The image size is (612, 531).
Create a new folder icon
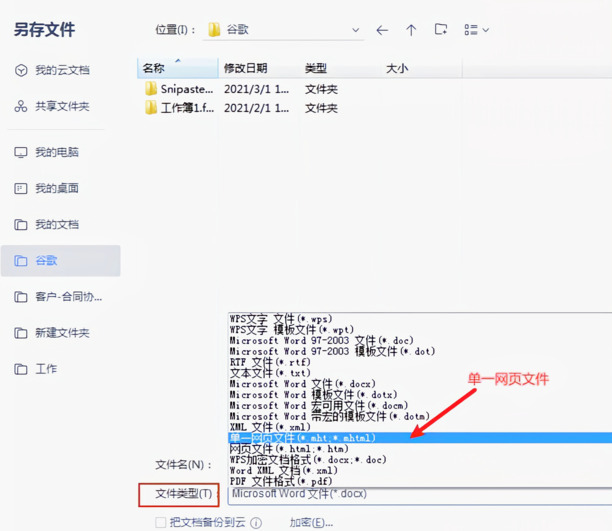click(441, 29)
